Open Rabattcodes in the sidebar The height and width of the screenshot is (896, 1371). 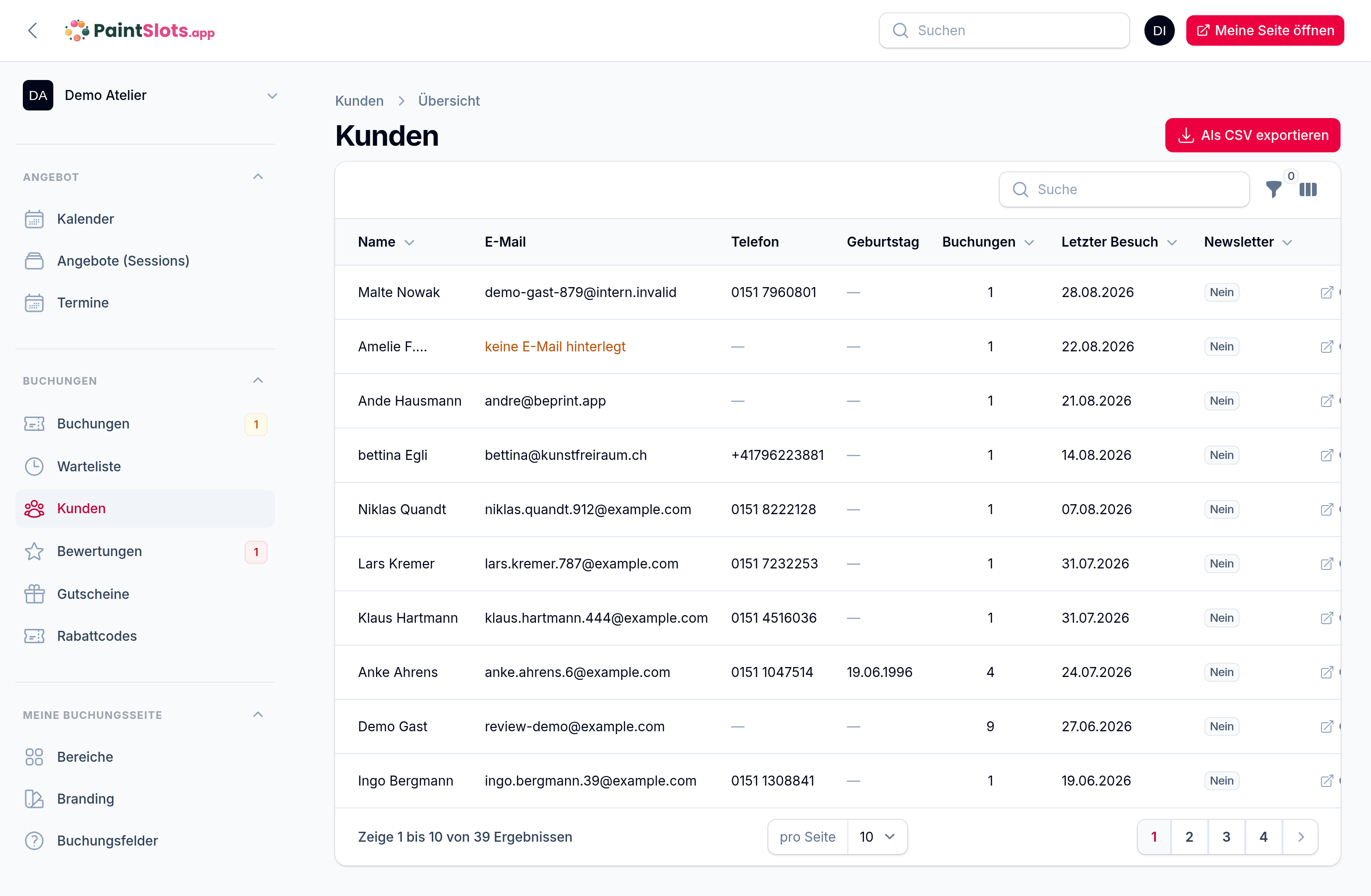coord(145,636)
